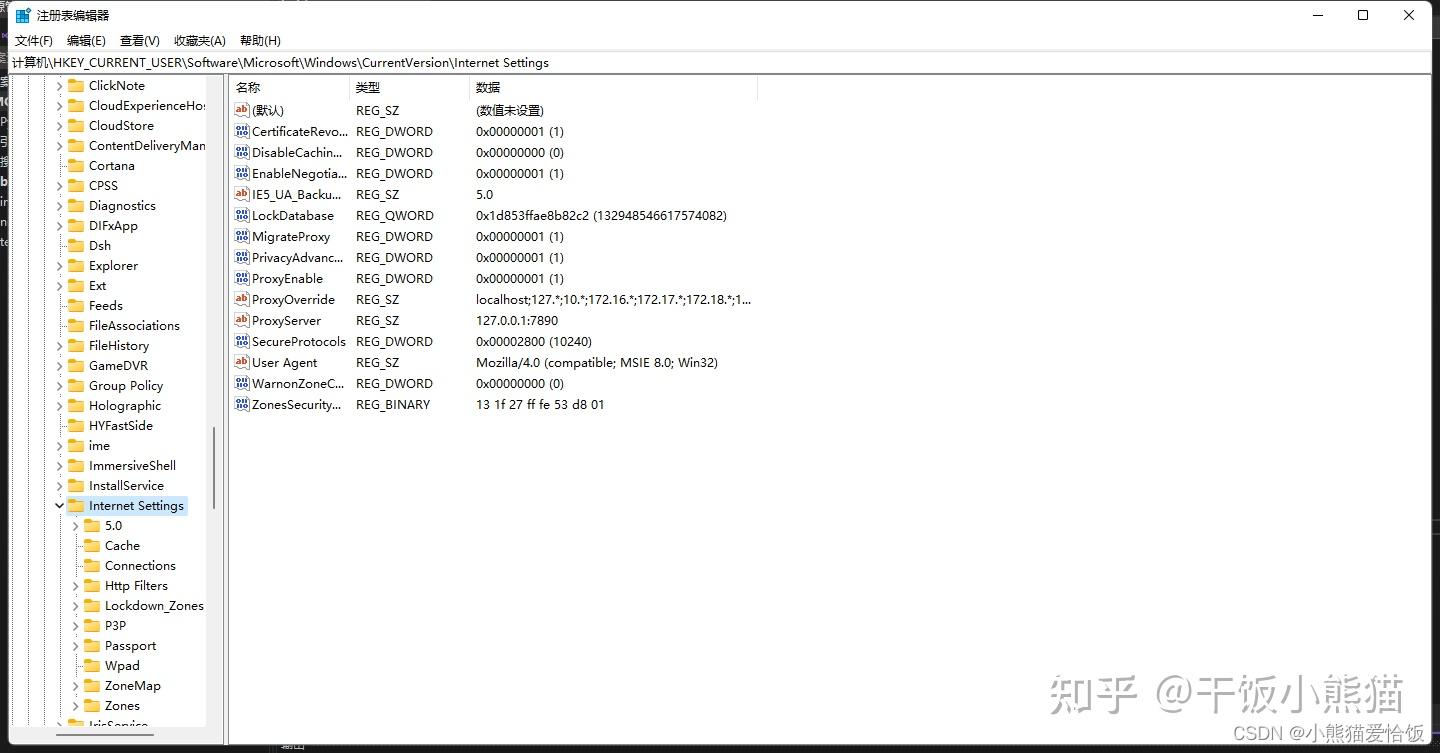The height and width of the screenshot is (753, 1440).
Task: Click inside the registry path address bar
Action: tap(400, 62)
